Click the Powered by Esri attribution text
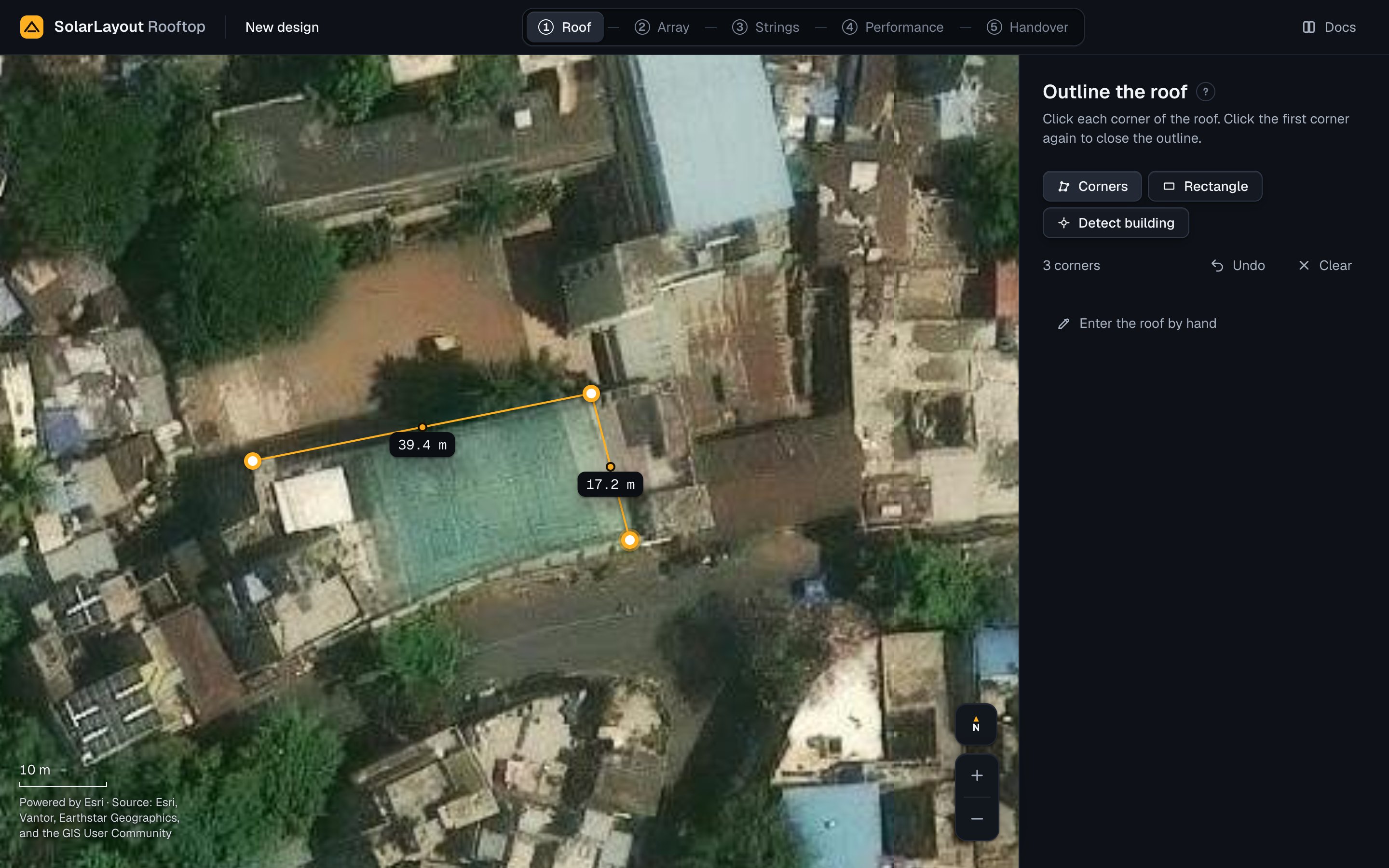Screen dimensions: 1389x868 99,817
